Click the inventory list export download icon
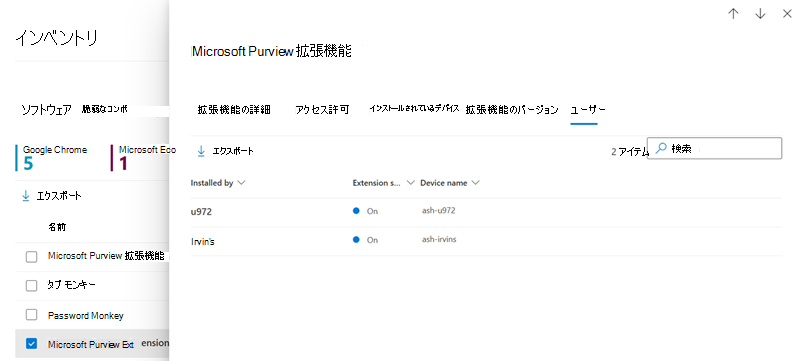 pos(26,196)
